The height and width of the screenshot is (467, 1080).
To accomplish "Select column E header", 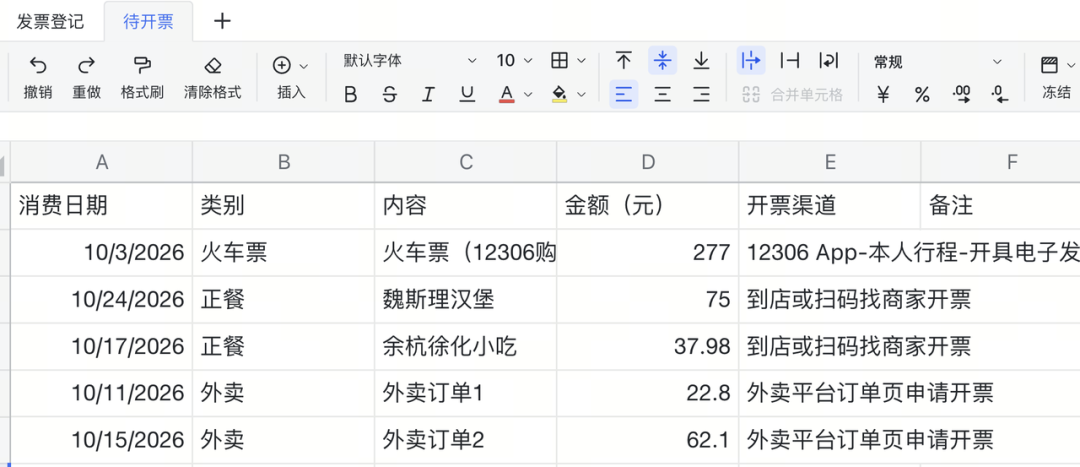I will tap(830, 162).
